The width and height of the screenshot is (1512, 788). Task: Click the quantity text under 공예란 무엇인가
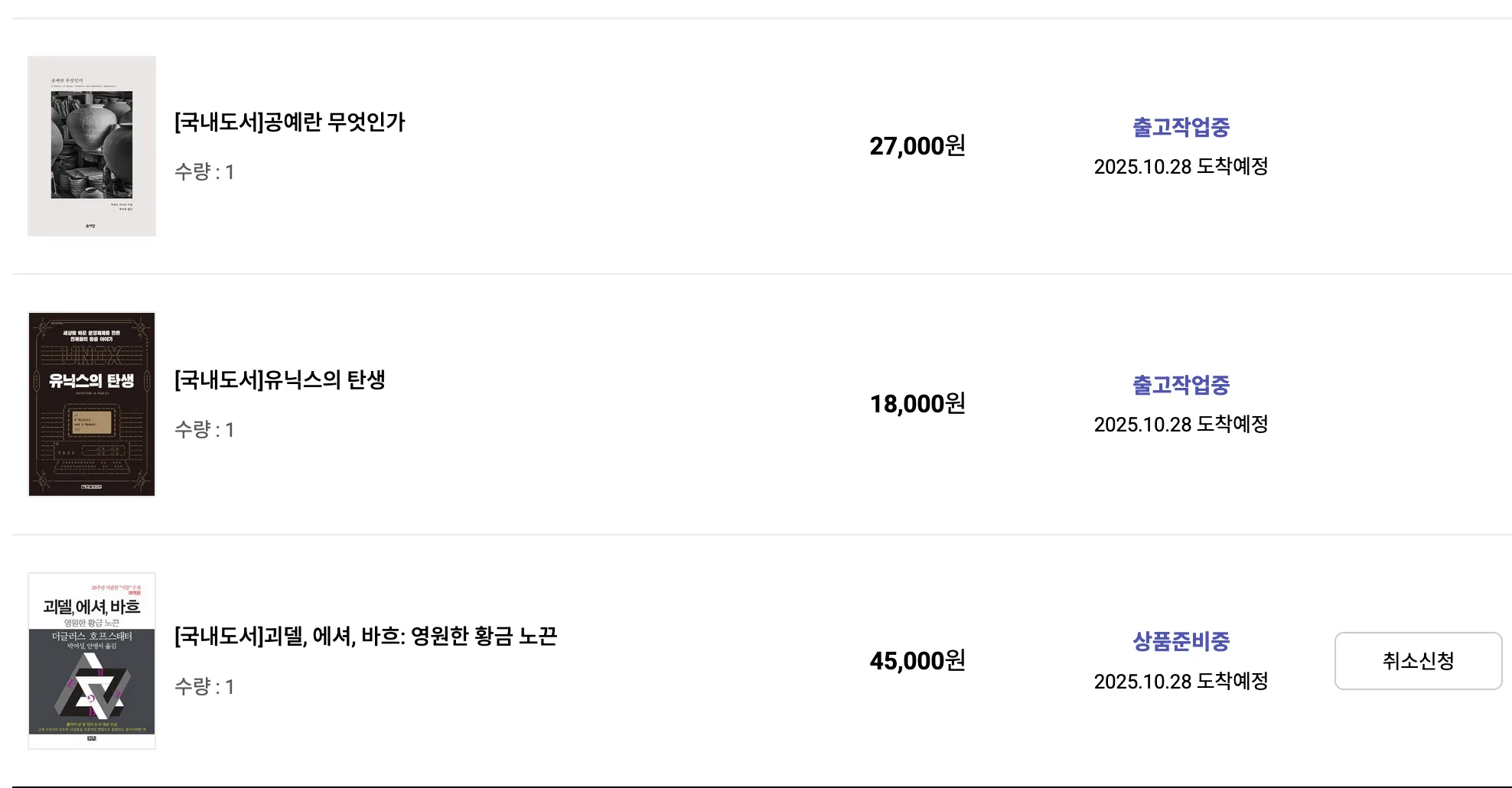point(204,171)
